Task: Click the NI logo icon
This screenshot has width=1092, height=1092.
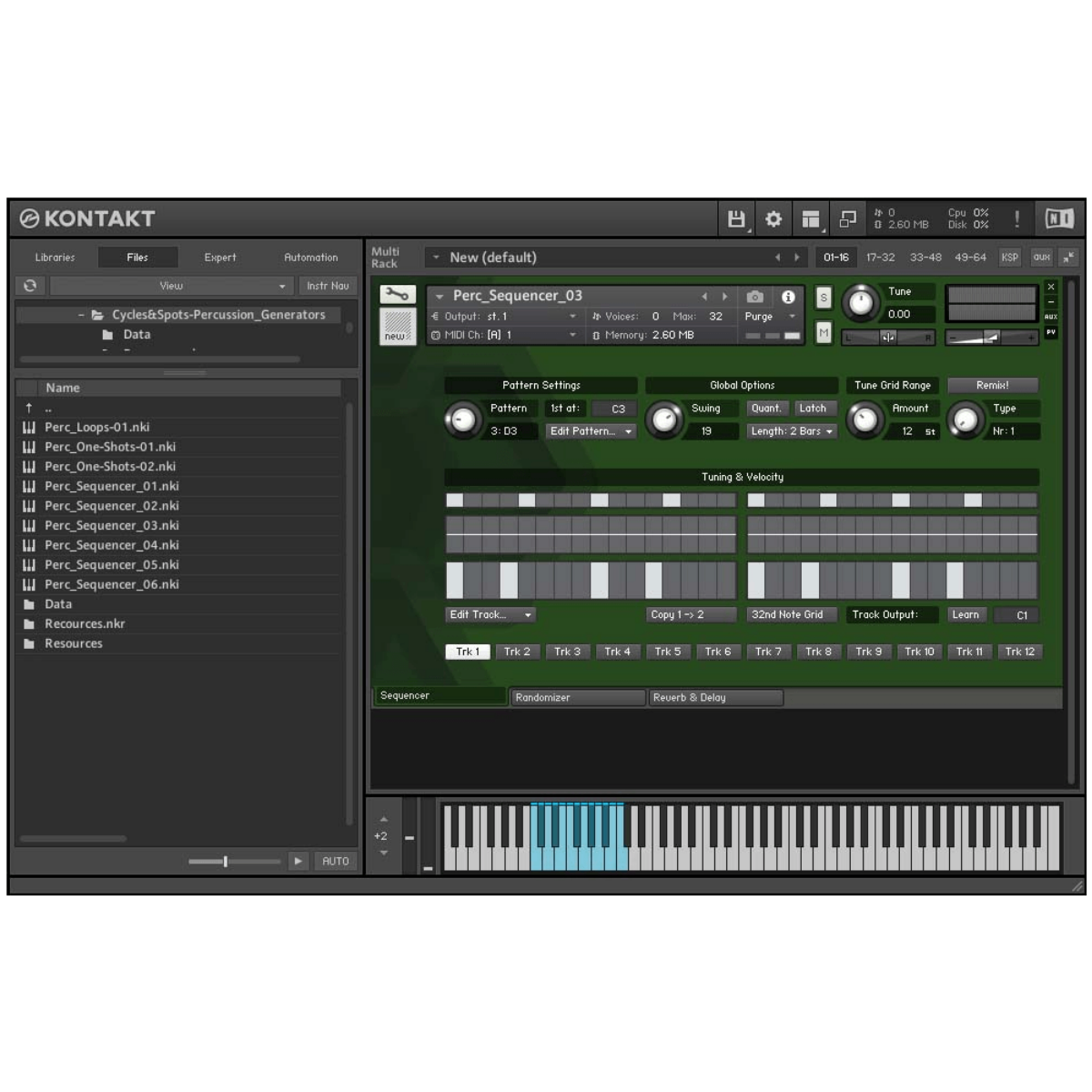Action: [1059, 218]
